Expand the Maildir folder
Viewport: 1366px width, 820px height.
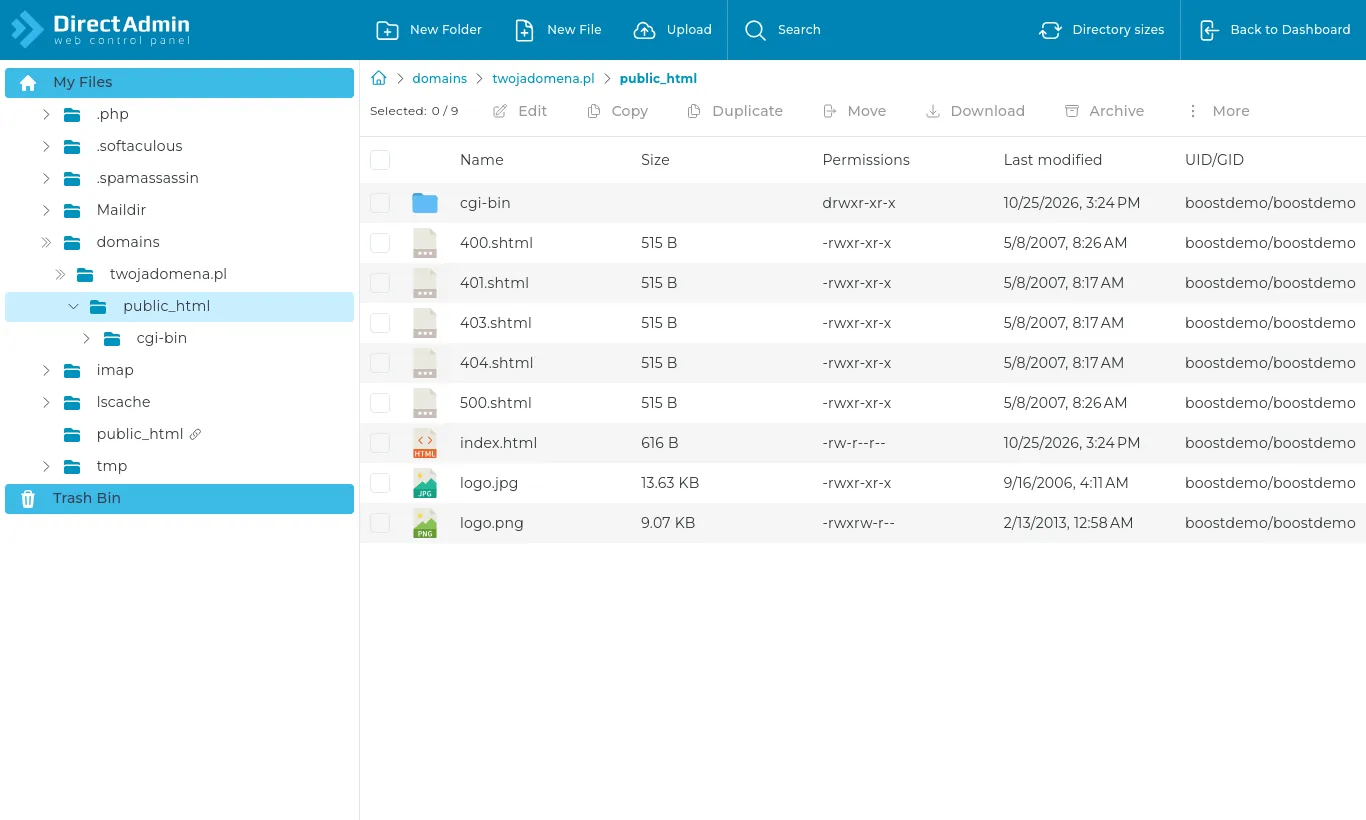point(46,210)
